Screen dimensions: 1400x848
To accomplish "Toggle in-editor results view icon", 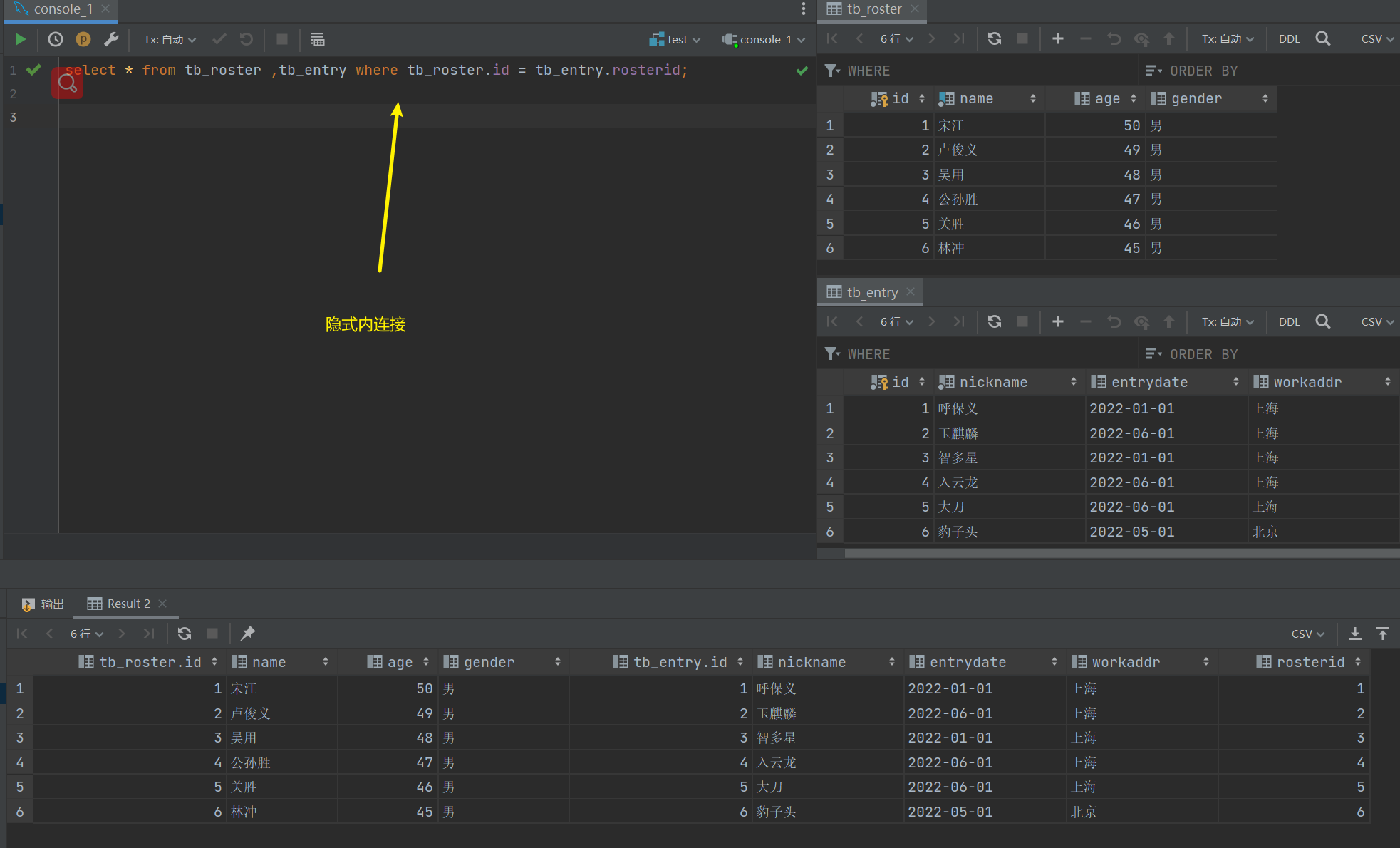I will tap(317, 39).
